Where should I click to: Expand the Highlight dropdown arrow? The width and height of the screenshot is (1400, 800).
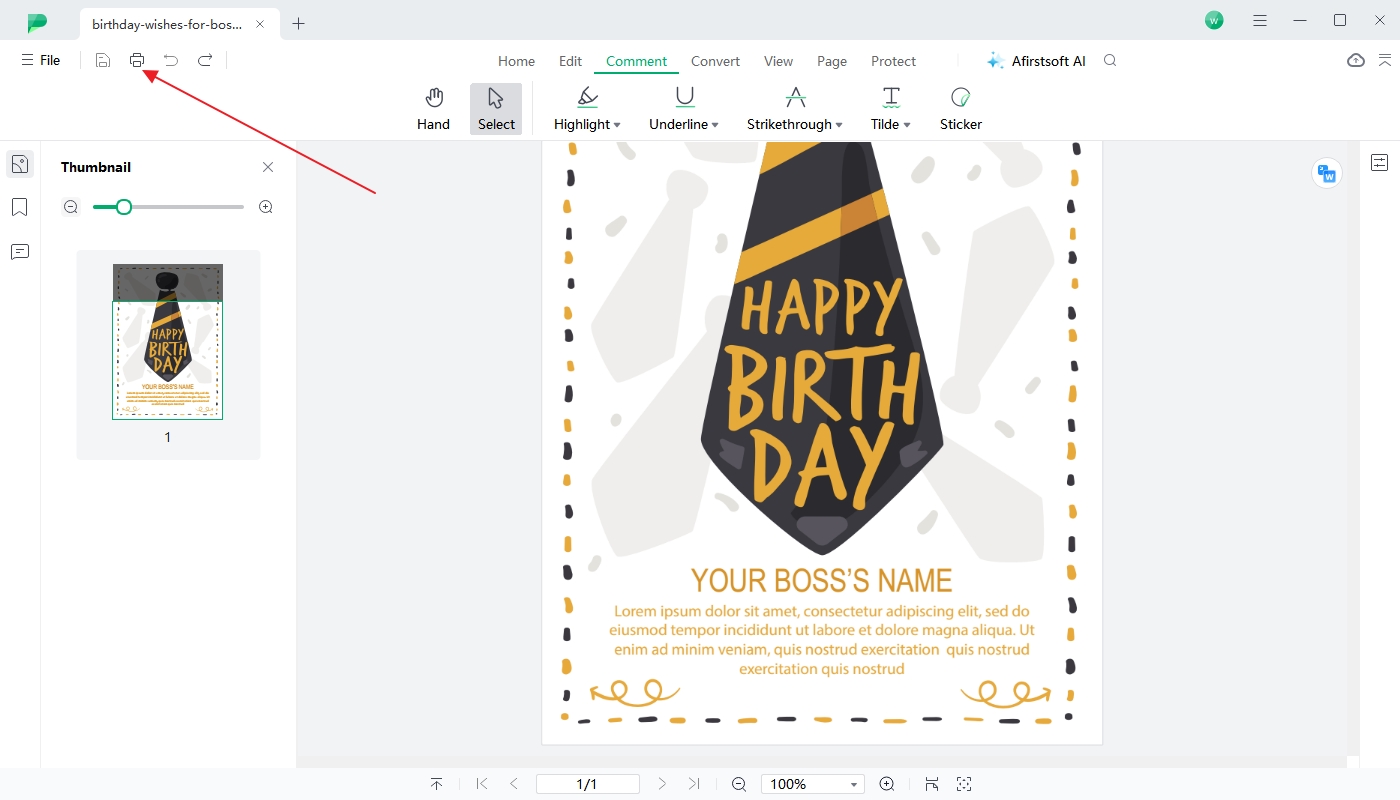click(x=617, y=125)
